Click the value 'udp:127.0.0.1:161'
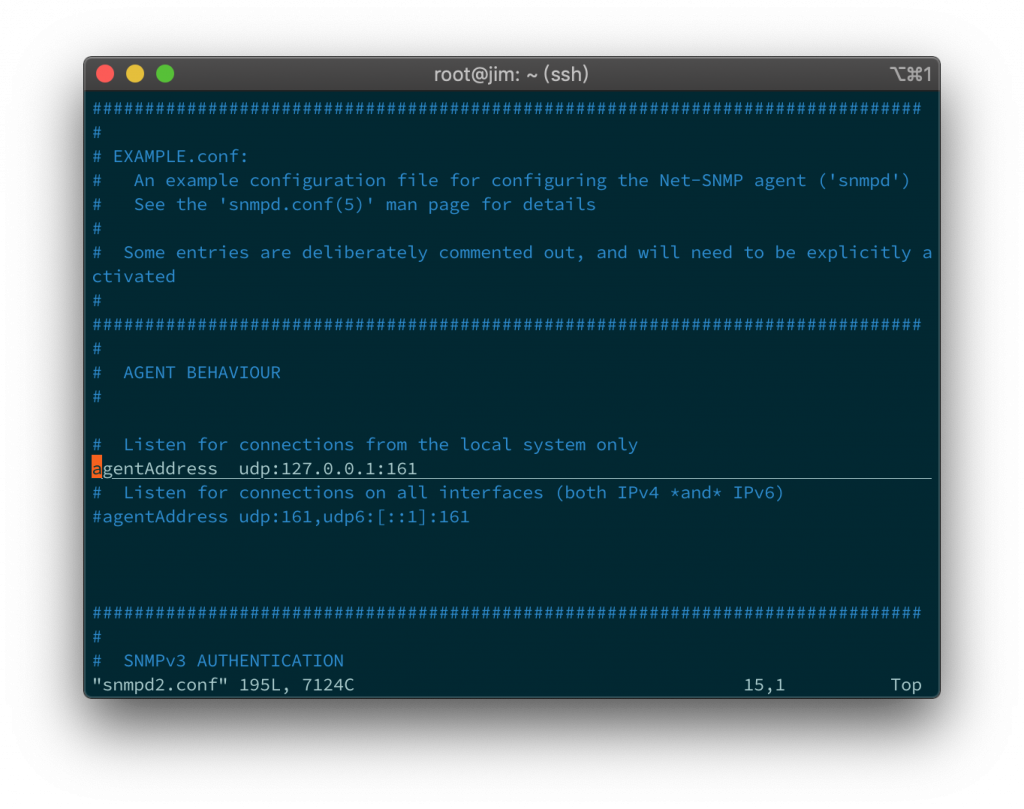This screenshot has height=809, width=1024. pyautogui.click(x=328, y=469)
